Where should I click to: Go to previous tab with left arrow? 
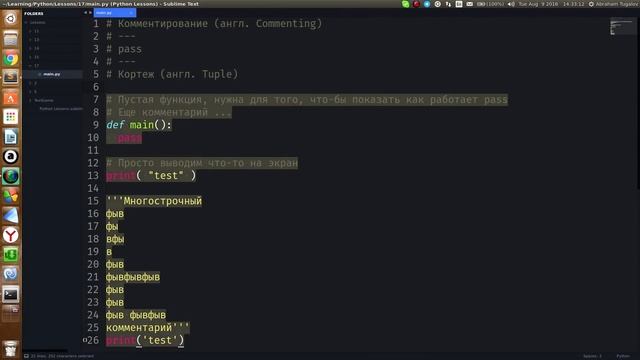pyautogui.click(x=85, y=13)
